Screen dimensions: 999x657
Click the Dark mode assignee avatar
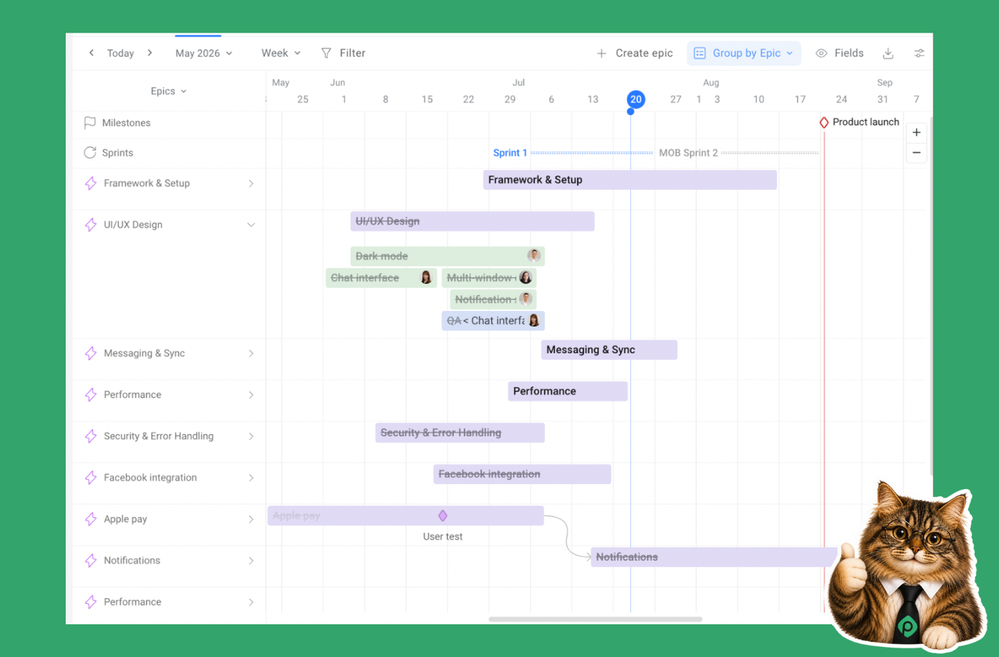534,256
